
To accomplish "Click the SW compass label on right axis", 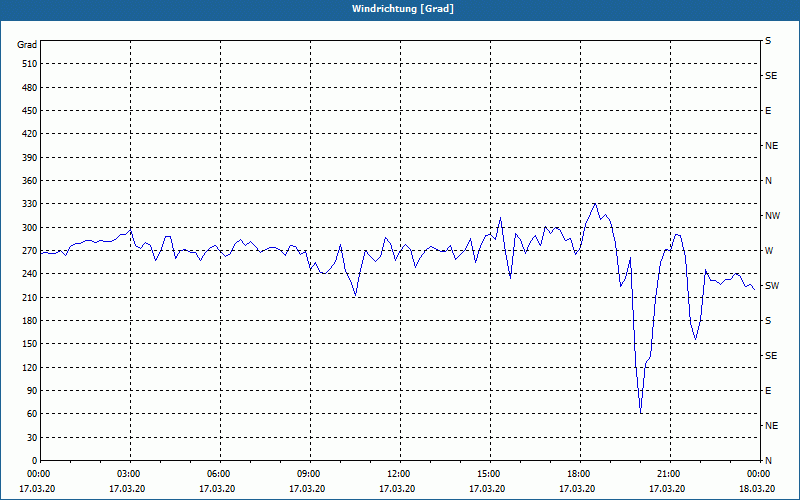I will tap(772, 286).
